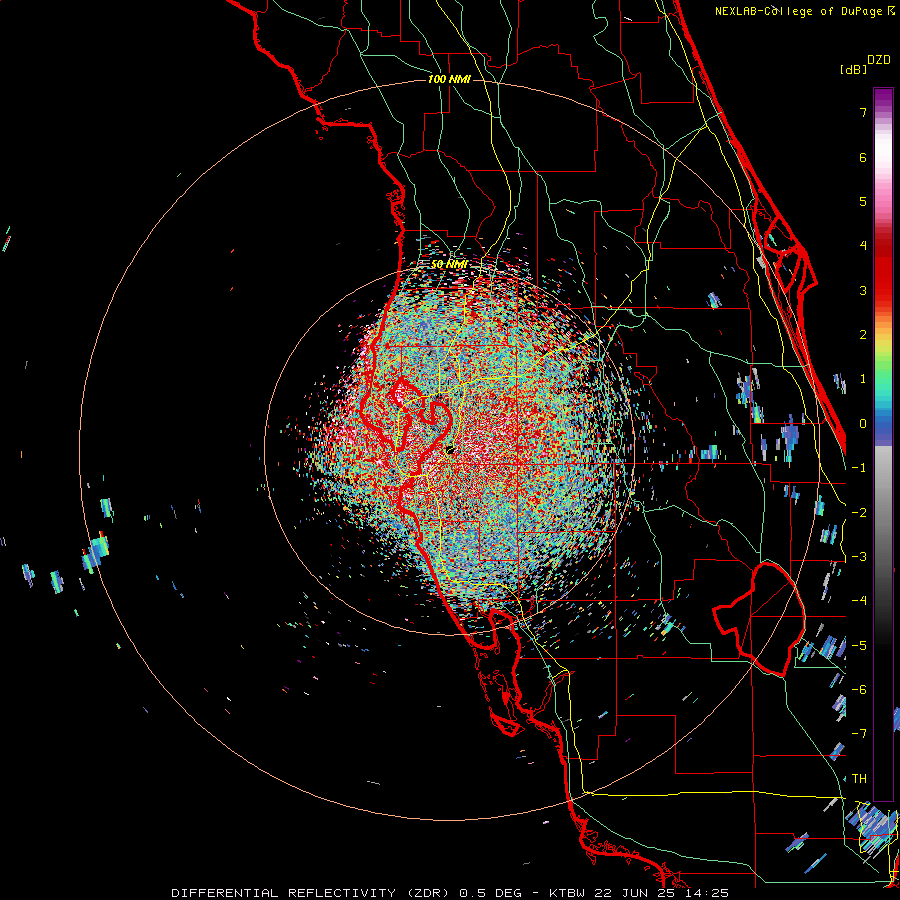
Task: Click the DZD product label above color bar
Action: point(879,60)
